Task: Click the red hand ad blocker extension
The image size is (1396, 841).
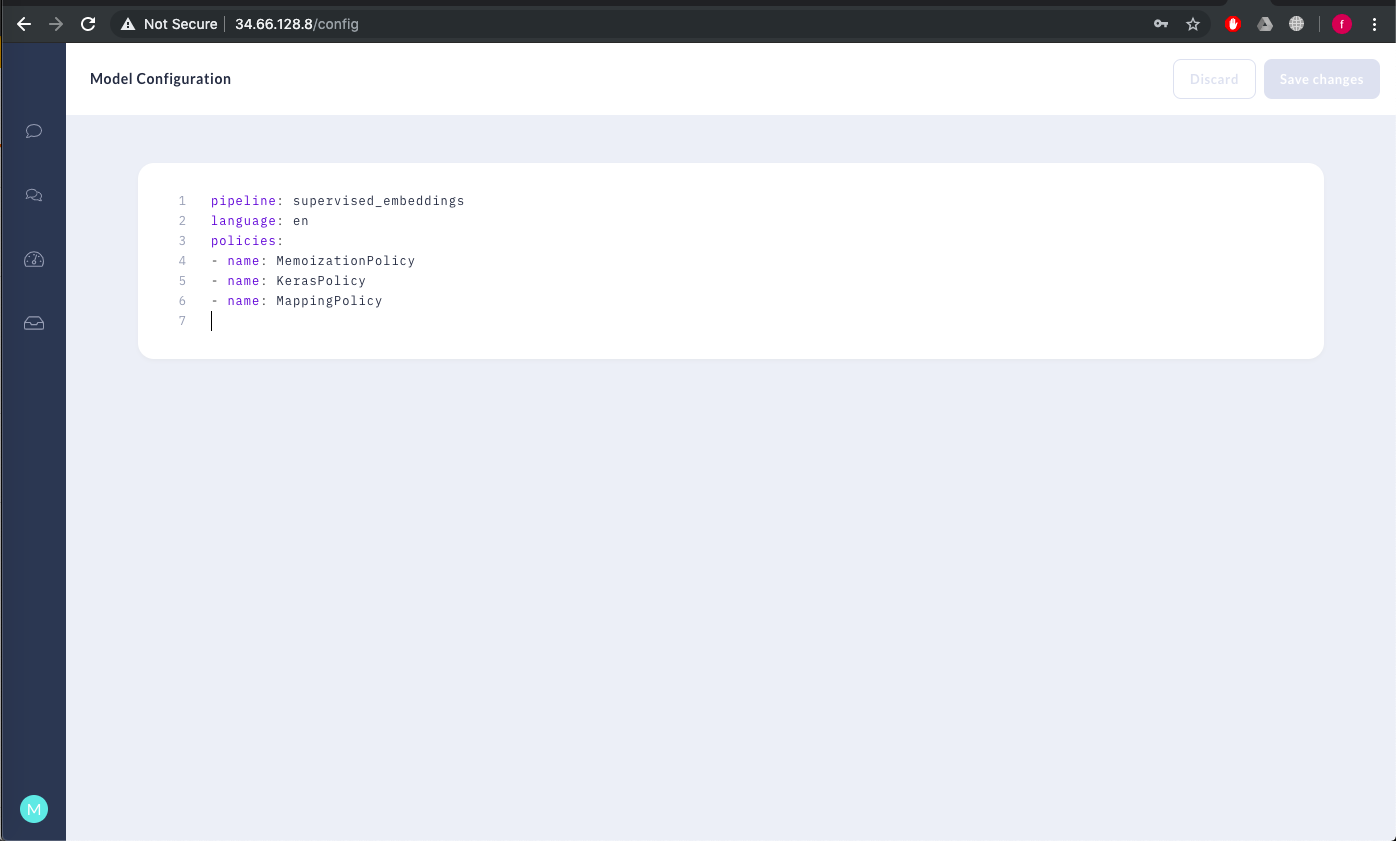Action: [x=1233, y=24]
